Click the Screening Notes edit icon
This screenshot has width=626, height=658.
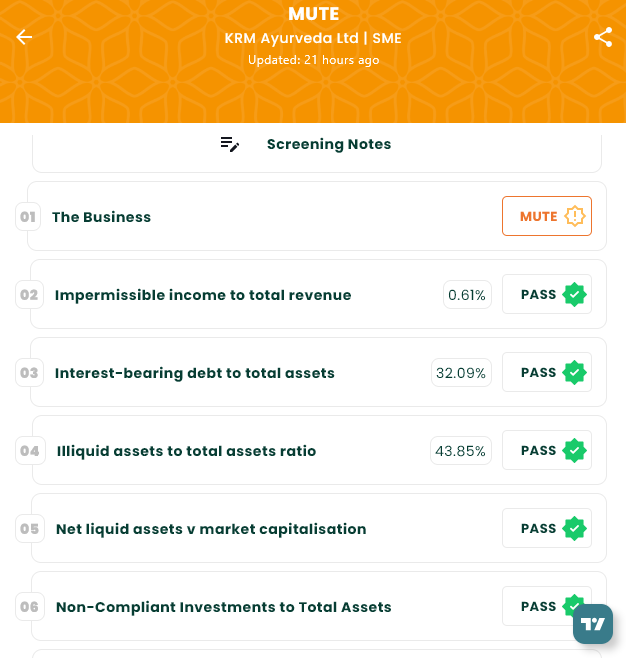click(230, 144)
